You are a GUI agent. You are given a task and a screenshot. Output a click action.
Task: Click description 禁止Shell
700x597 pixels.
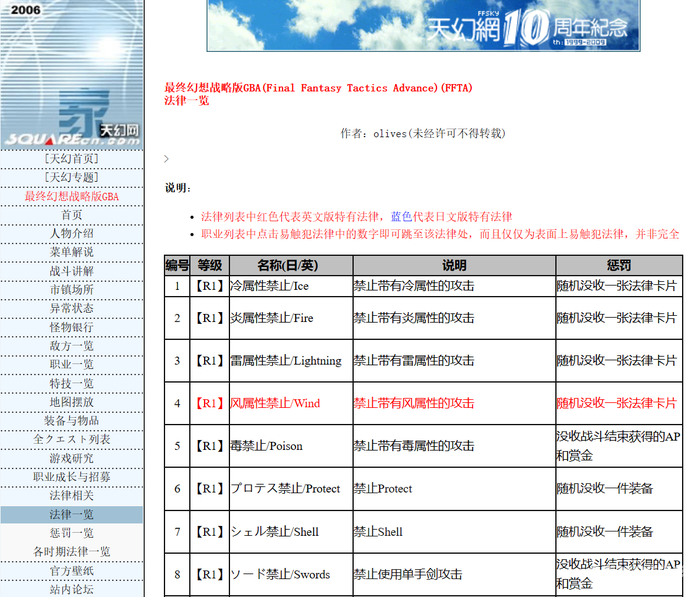pos(378,532)
